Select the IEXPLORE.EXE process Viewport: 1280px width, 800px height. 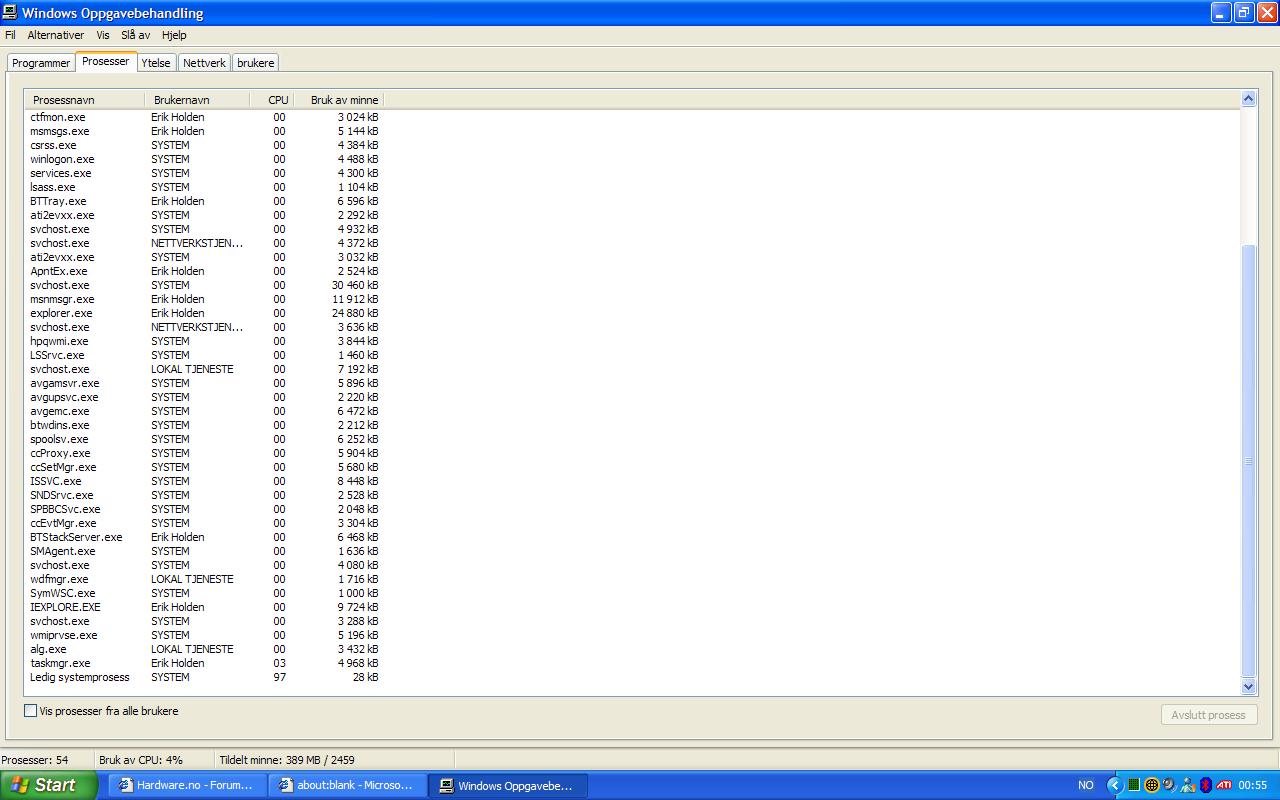point(204,607)
